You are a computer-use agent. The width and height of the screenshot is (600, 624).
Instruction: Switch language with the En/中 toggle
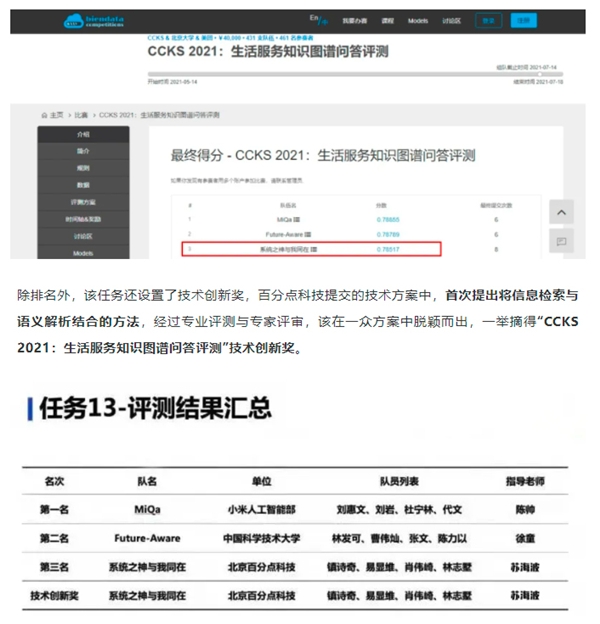[319, 20]
